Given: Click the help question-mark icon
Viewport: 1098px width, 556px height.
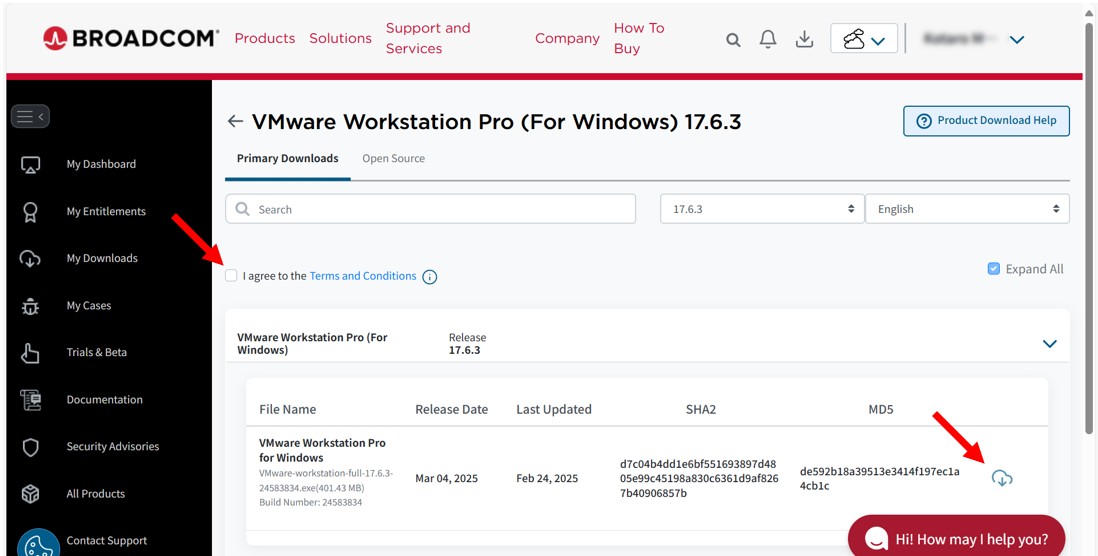Looking at the screenshot, I should [924, 120].
